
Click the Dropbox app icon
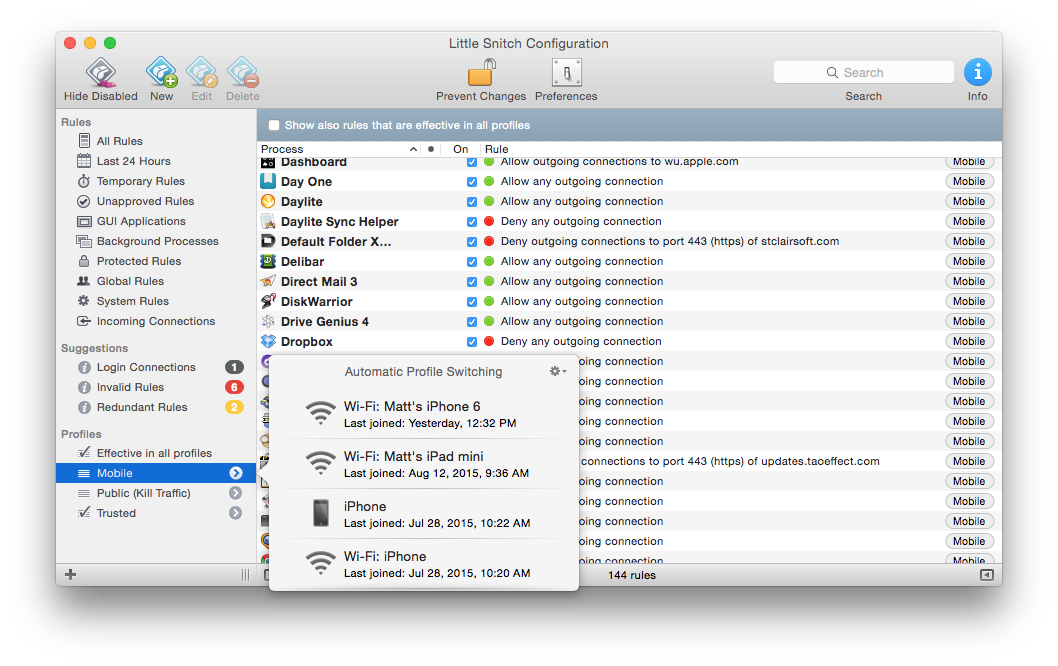268,341
